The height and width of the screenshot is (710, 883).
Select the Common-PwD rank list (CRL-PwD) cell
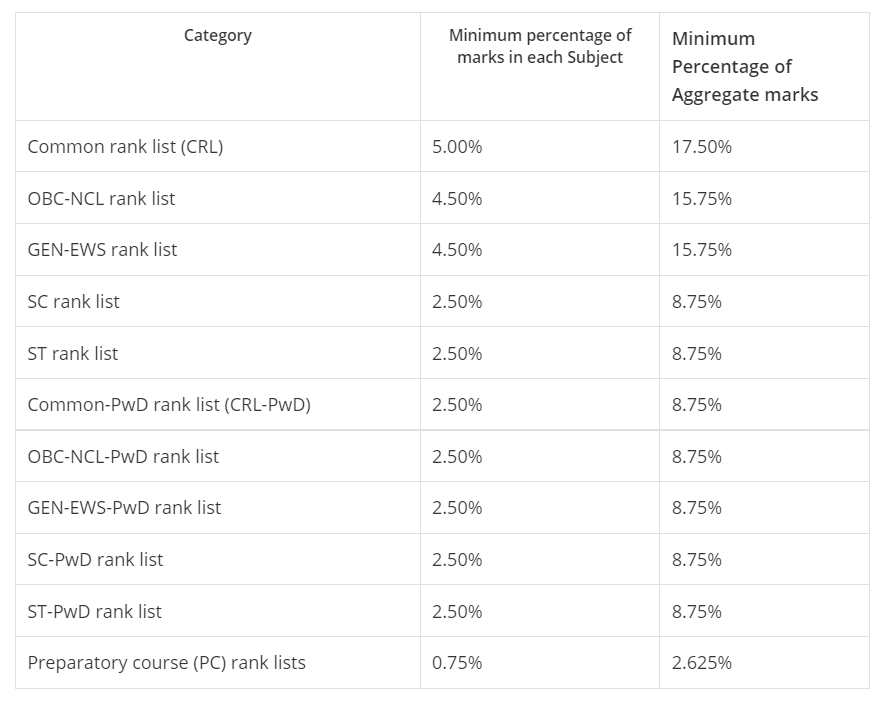[x=169, y=405]
